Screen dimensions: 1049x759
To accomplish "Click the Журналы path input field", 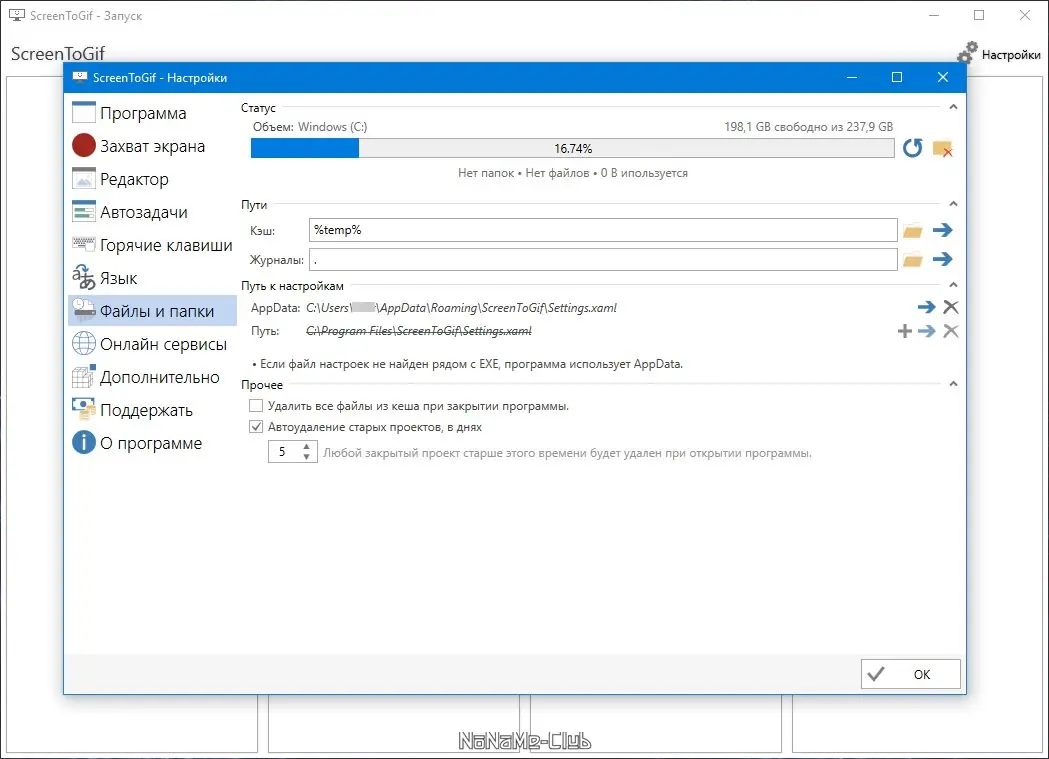I will click(603, 259).
